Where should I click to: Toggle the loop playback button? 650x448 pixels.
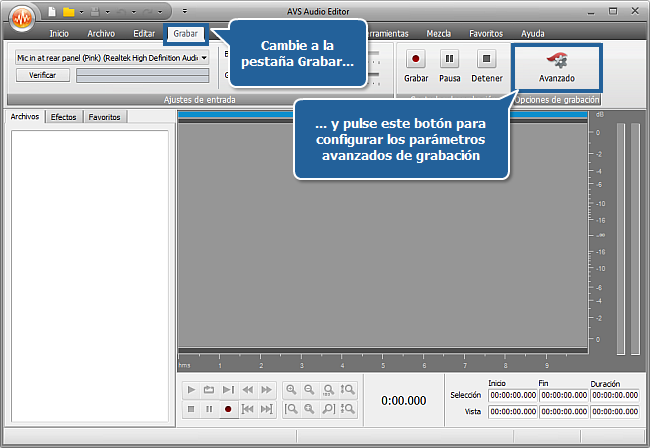point(209,390)
